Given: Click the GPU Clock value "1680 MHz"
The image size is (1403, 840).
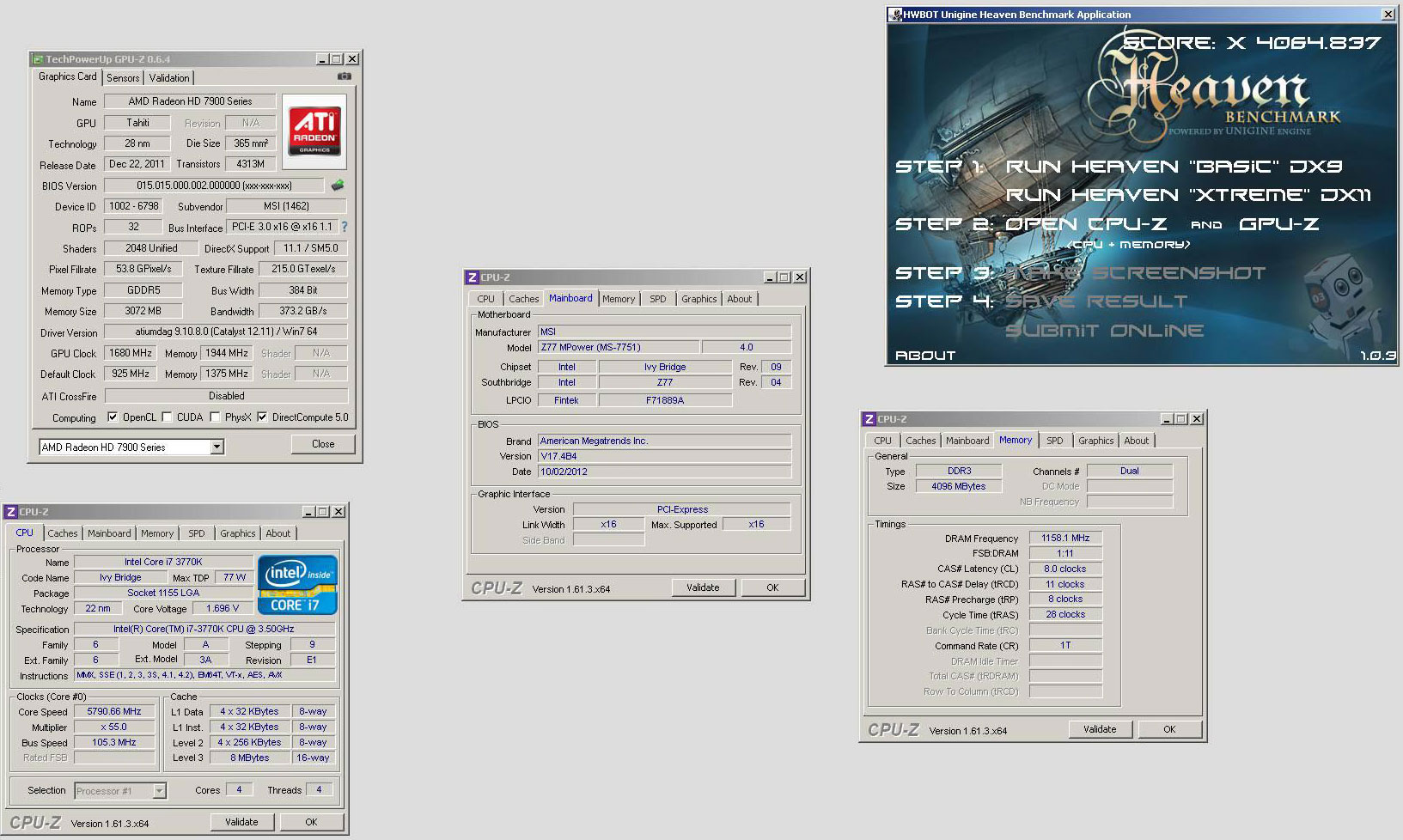Looking at the screenshot, I should pyautogui.click(x=131, y=353).
